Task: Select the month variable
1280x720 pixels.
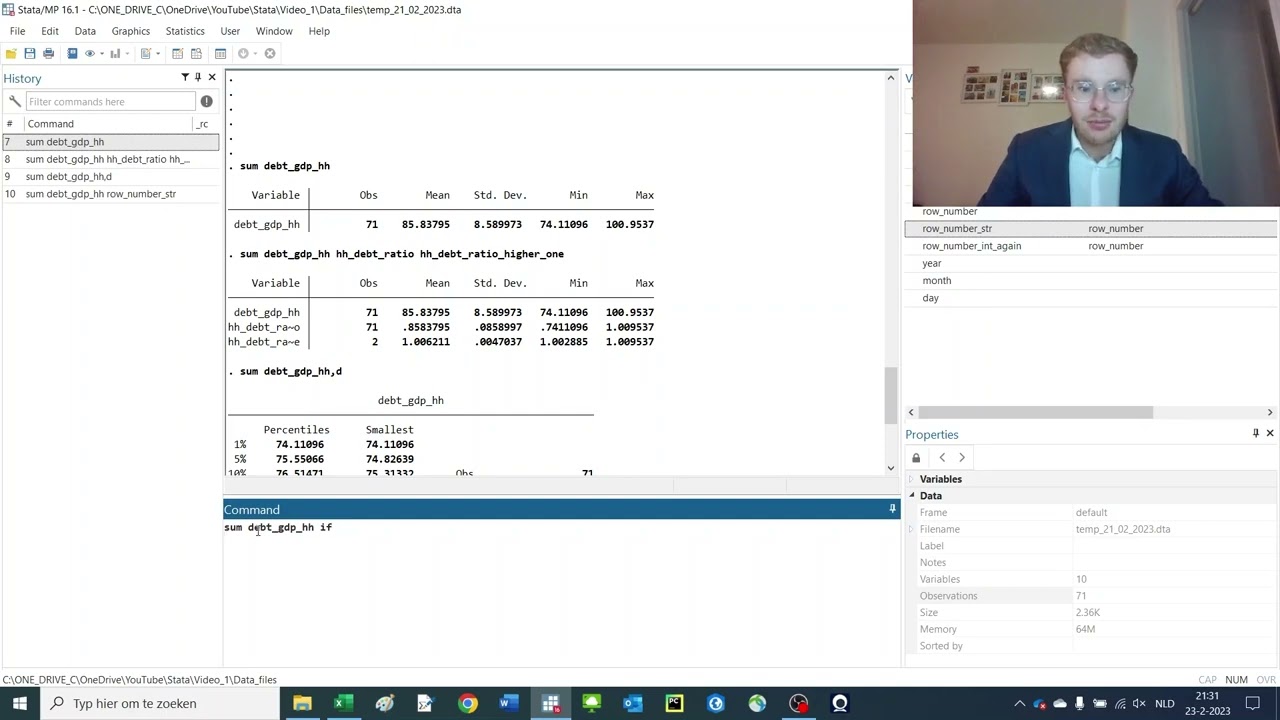Action: [x=936, y=281]
